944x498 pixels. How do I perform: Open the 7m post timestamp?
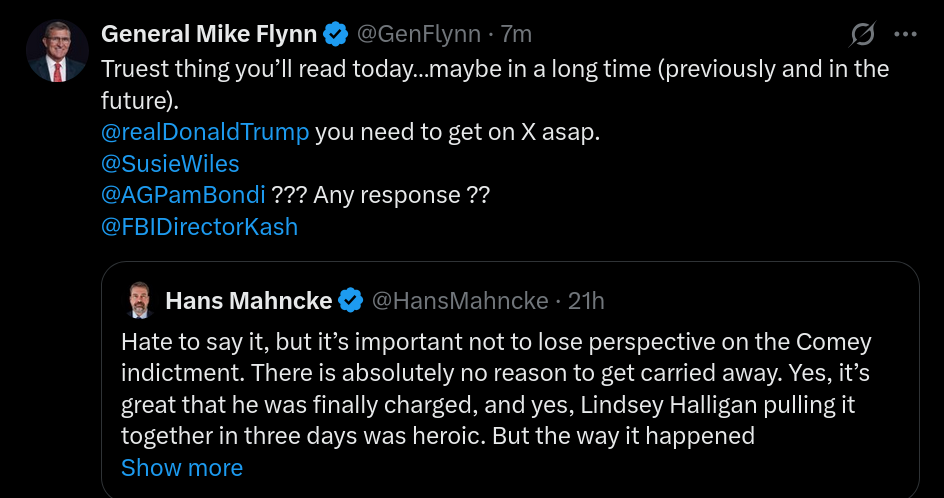point(516,35)
